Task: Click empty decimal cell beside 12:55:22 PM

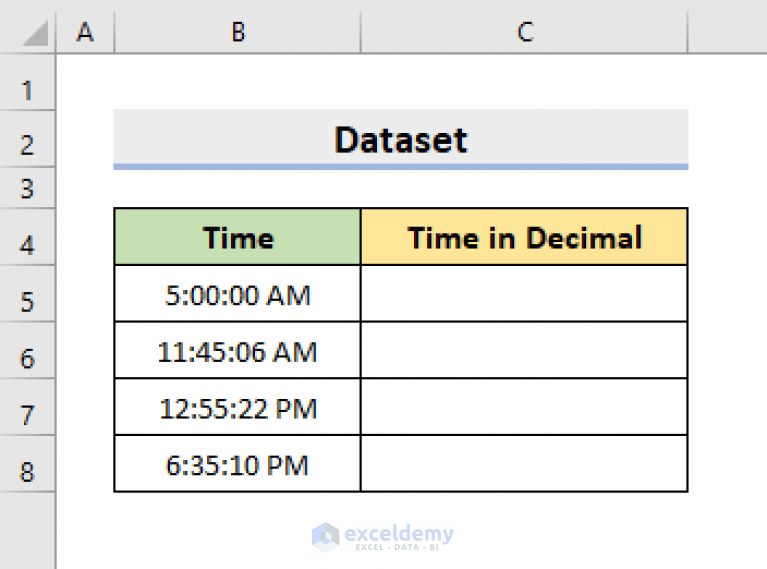Action: [524, 408]
